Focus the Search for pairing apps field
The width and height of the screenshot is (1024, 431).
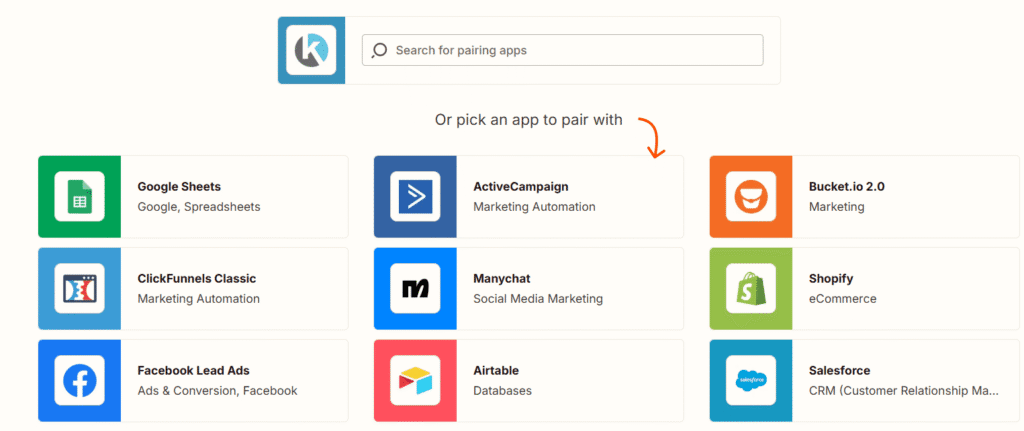[562, 50]
